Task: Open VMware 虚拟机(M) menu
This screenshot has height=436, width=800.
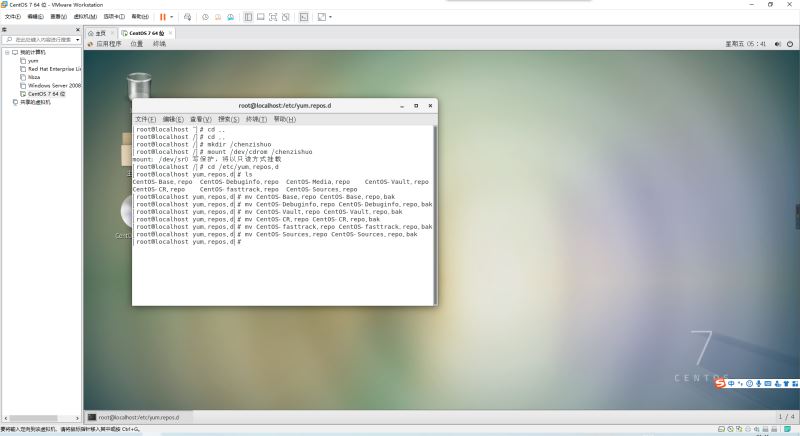Action: (x=85, y=17)
